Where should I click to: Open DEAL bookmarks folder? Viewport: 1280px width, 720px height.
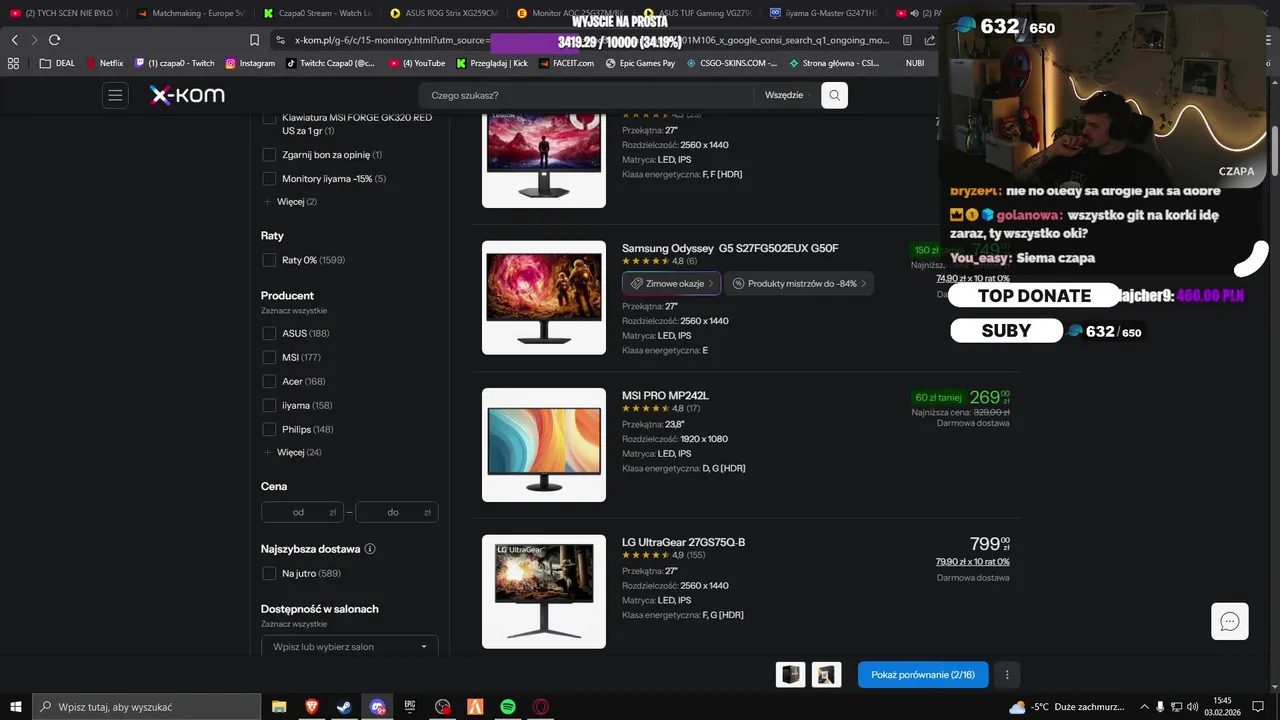(57, 63)
